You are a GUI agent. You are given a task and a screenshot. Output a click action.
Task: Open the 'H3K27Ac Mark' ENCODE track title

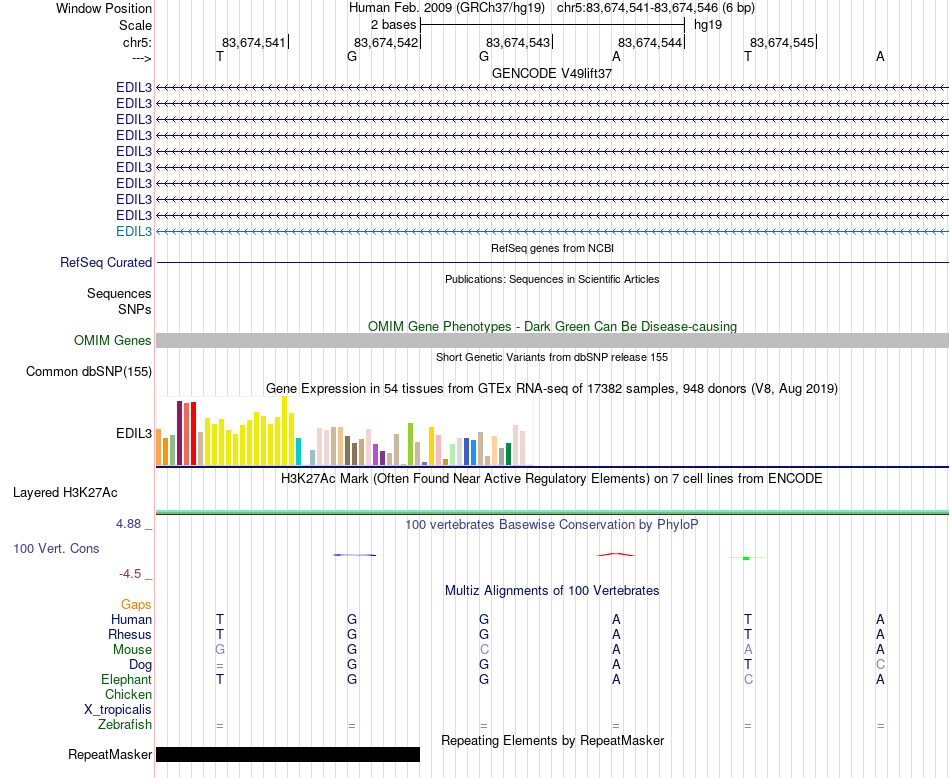(x=552, y=479)
